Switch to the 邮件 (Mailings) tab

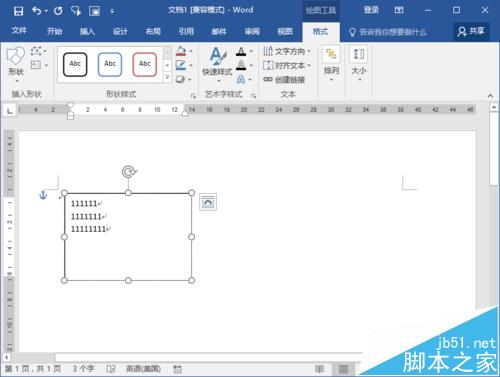[219, 31]
